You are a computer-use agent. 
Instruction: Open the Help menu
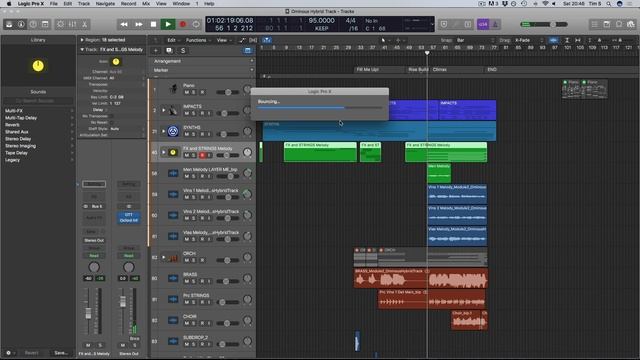click(209, 4)
